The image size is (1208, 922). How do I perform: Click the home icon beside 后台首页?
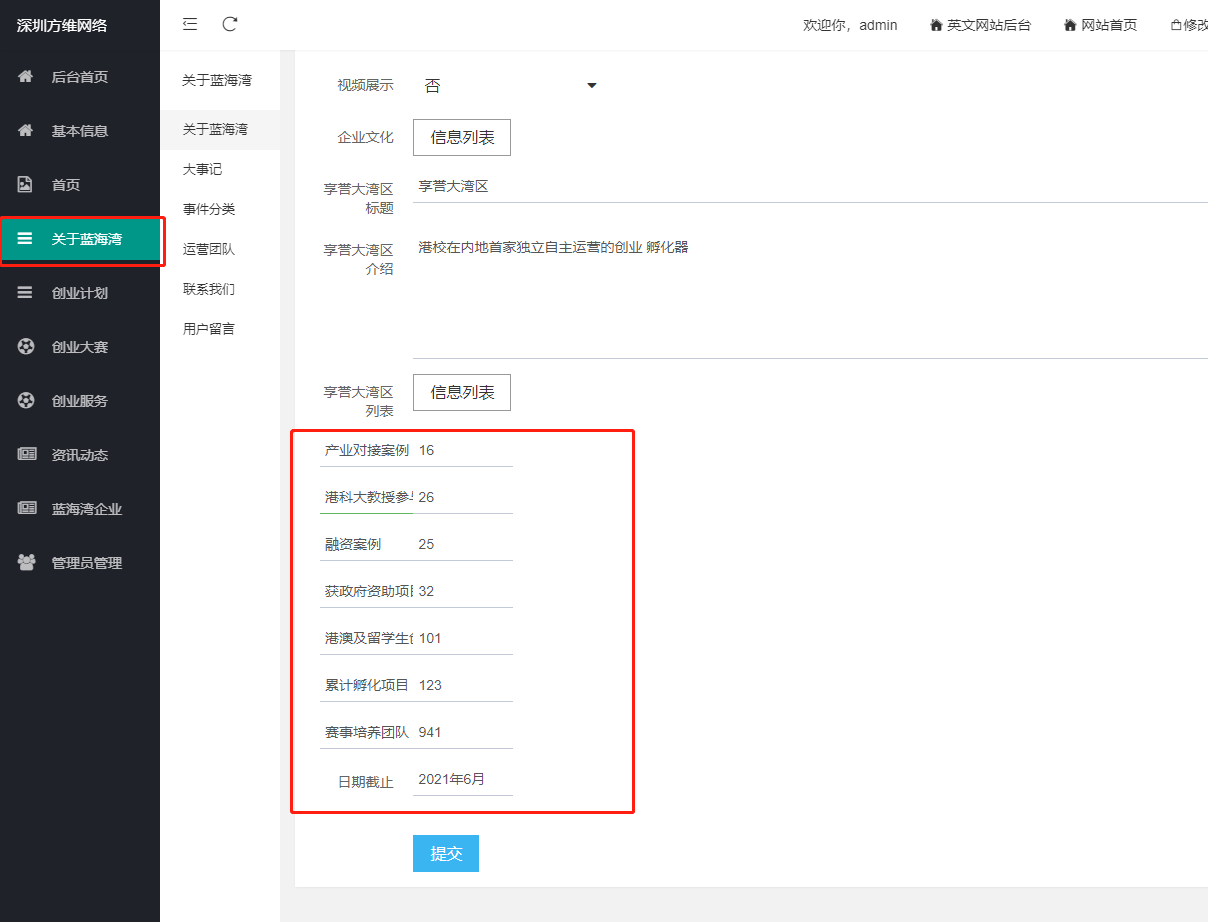(x=26, y=77)
